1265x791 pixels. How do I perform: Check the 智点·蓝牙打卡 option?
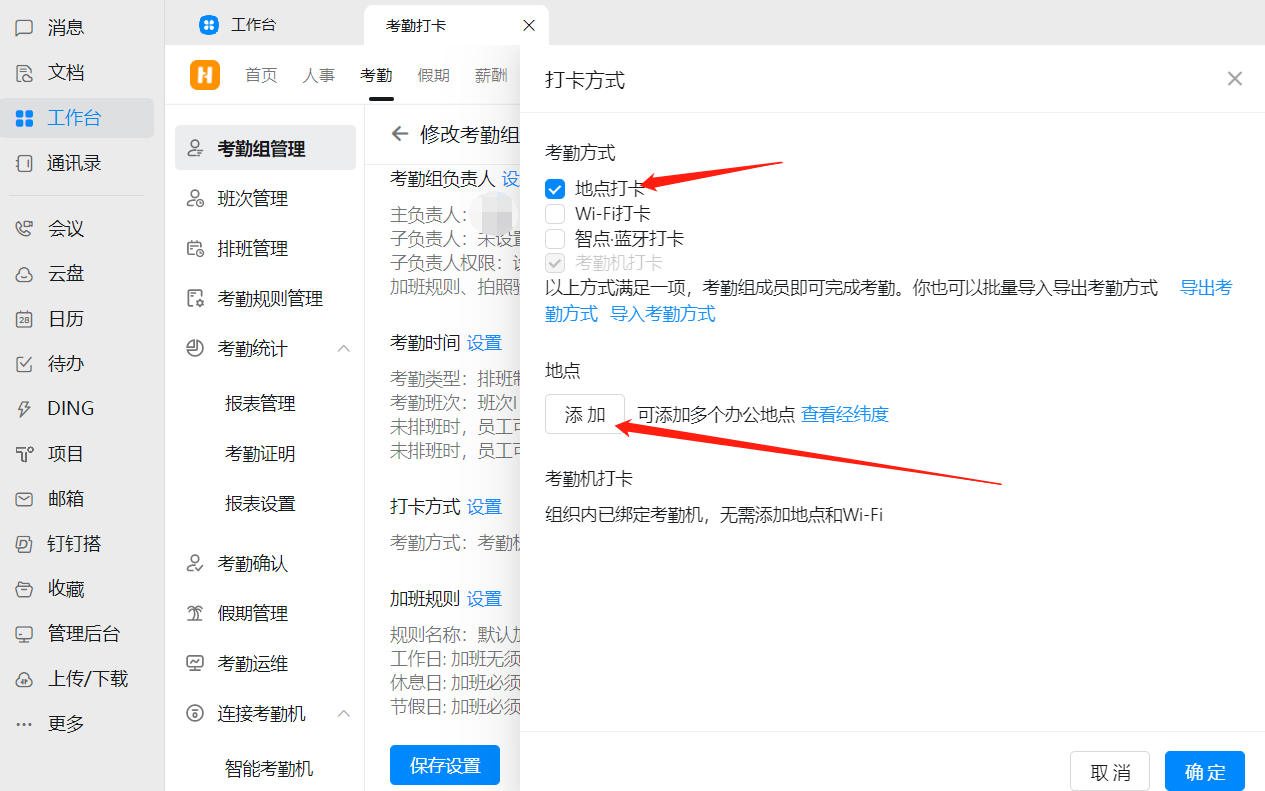[555, 238]
